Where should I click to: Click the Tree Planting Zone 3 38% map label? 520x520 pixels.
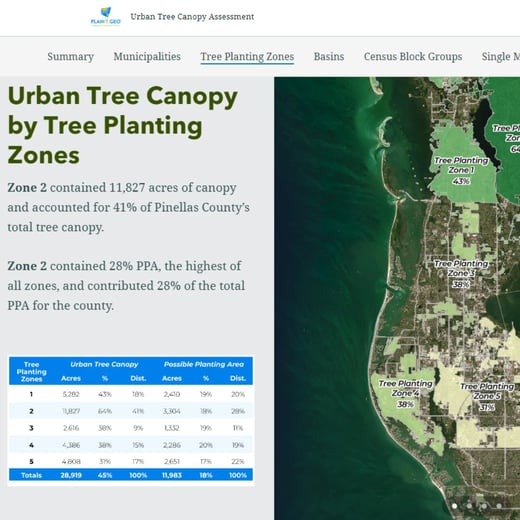tap(461, 274)
